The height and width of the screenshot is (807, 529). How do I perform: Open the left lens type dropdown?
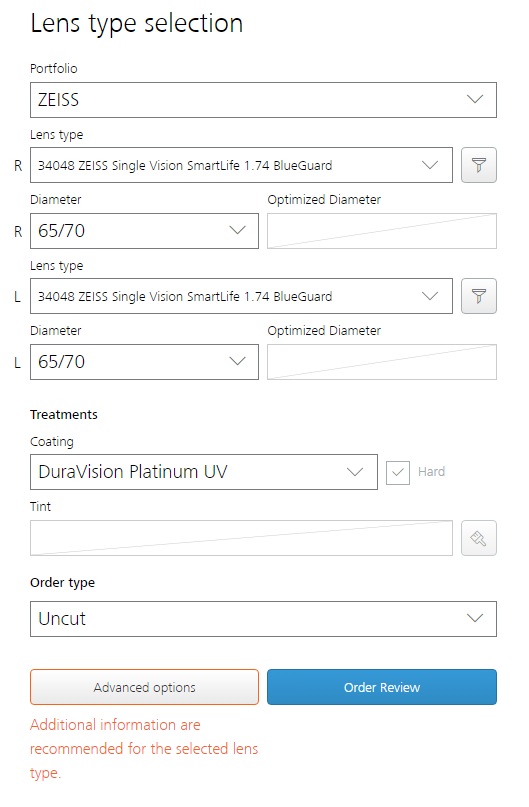241,296
